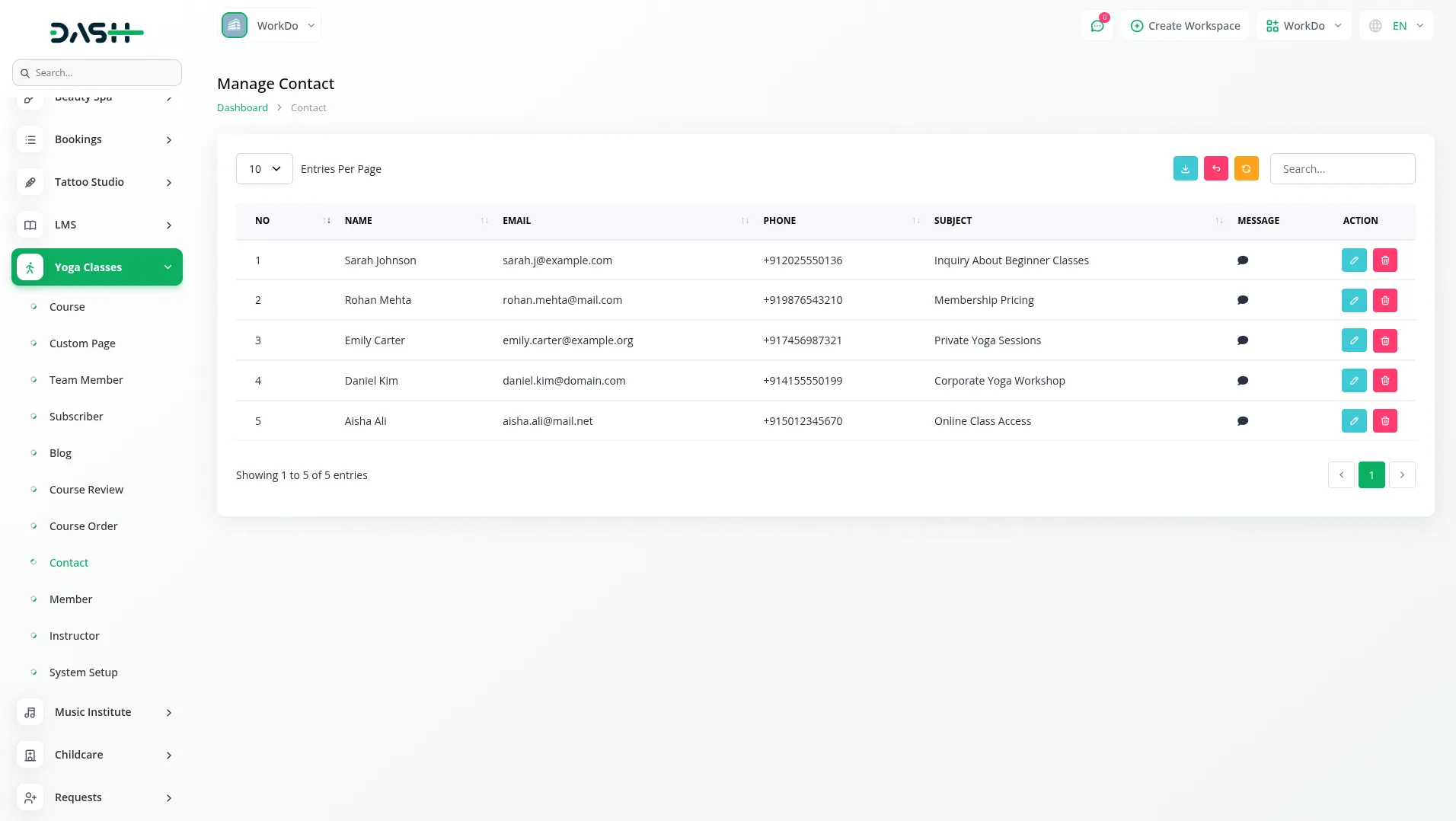The height and width of the screenshot is (821, 1456).
Task: View Sarah Johnson's message bubble icon
Action: pyautogui.click(x=1242, y=260)
